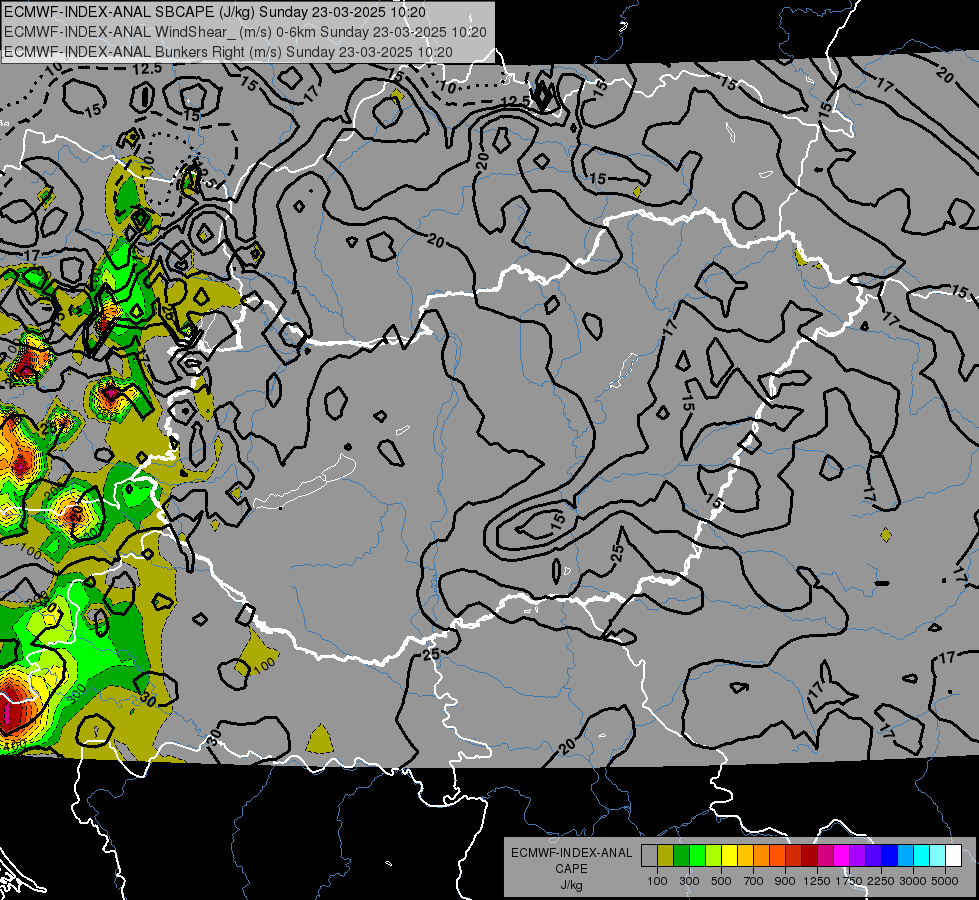The image size is (979, 900).
Task: Click the dark red legend swatch
Action: click(809, 855)
